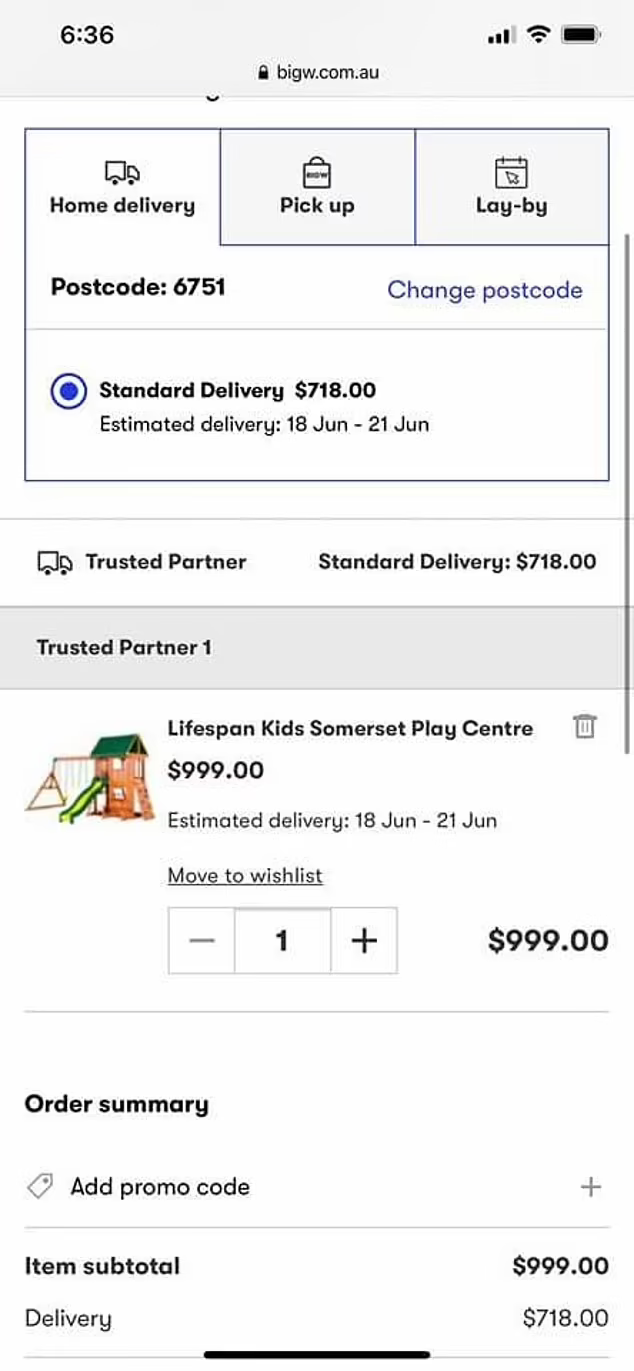Switch to the Lay-by tab

point(511,187)
